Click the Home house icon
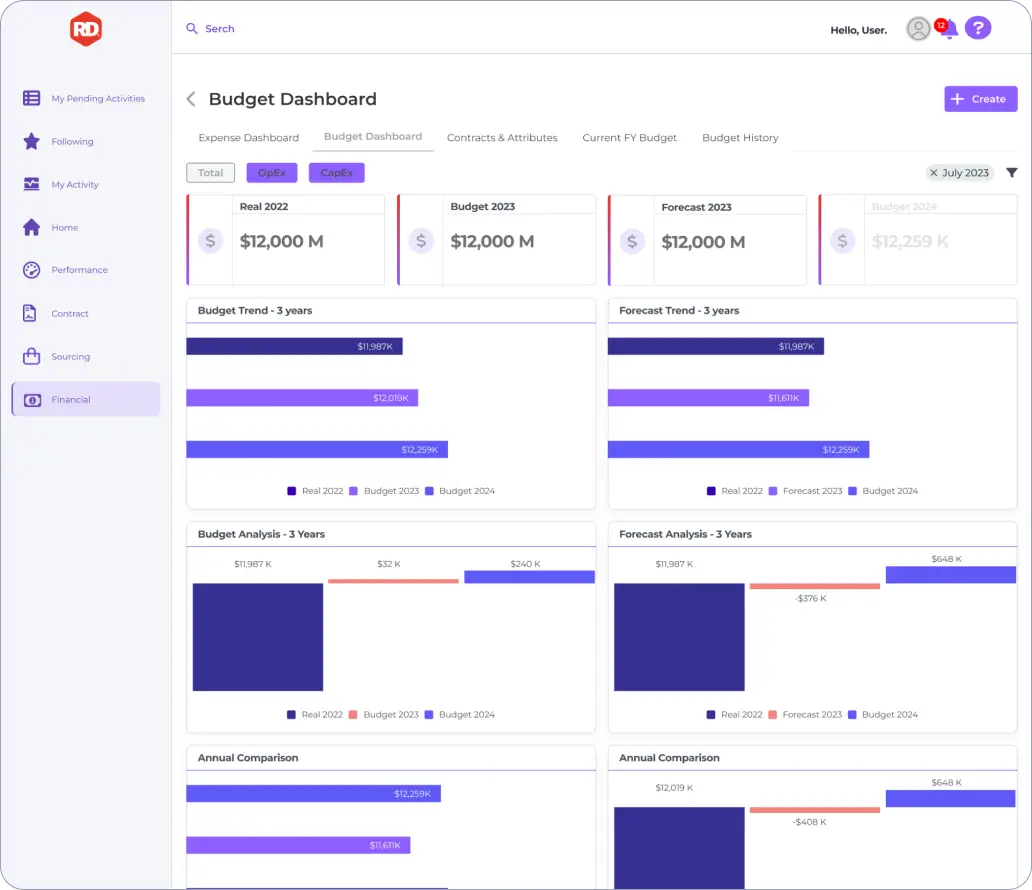The height and width of the screenshot is (890, 1032). pos(32,227)
